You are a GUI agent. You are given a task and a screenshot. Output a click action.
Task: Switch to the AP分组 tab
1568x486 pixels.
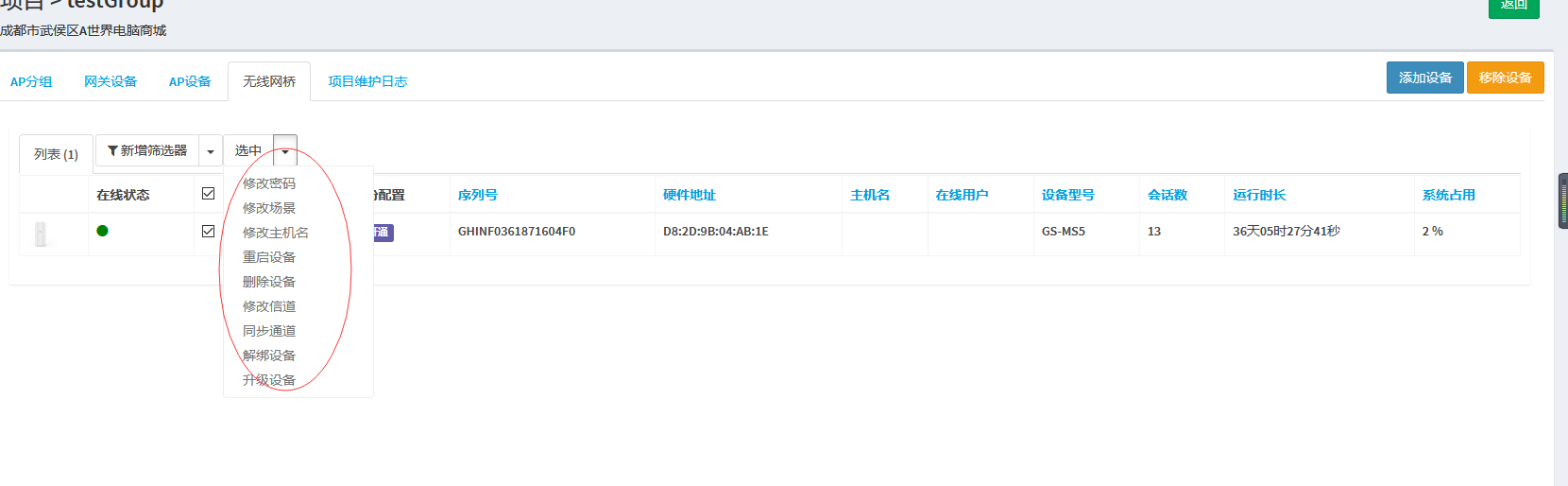tap(31, 82)
